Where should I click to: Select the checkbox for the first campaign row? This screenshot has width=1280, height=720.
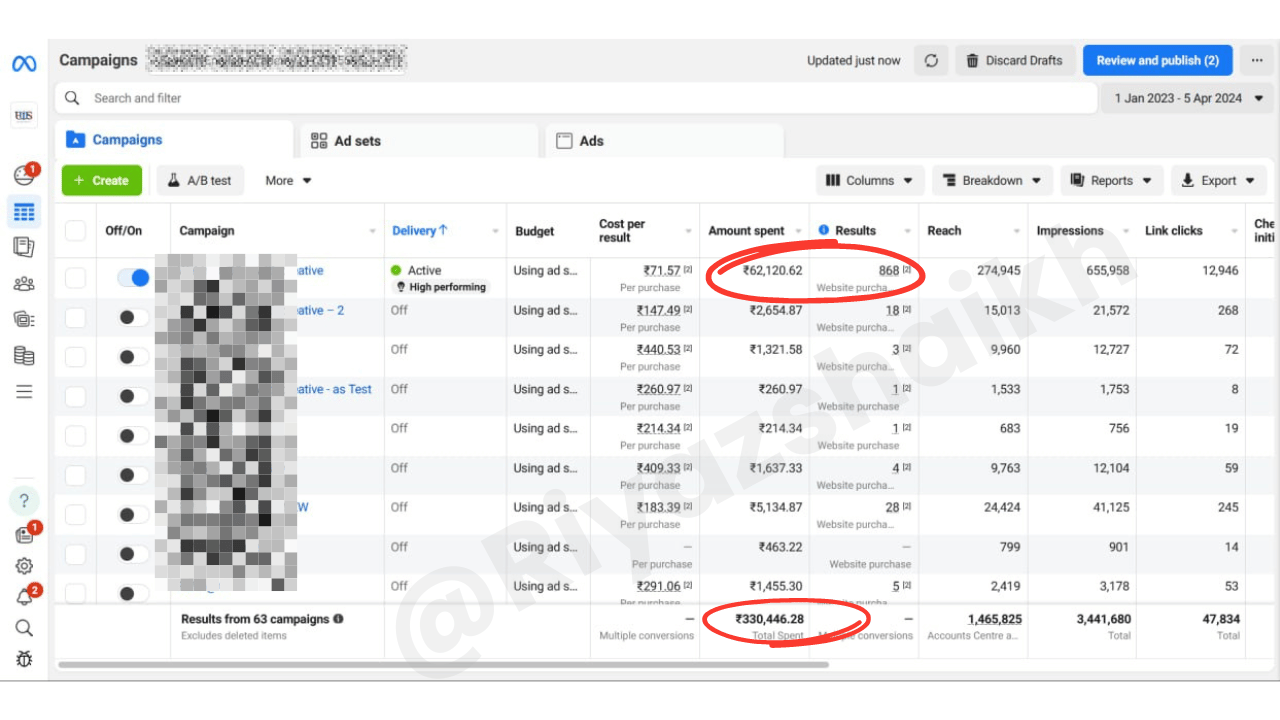75,278
